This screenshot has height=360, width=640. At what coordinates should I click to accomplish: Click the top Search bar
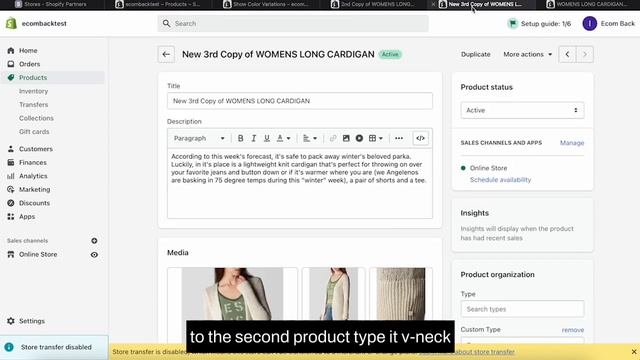click(x=293, y=24)
